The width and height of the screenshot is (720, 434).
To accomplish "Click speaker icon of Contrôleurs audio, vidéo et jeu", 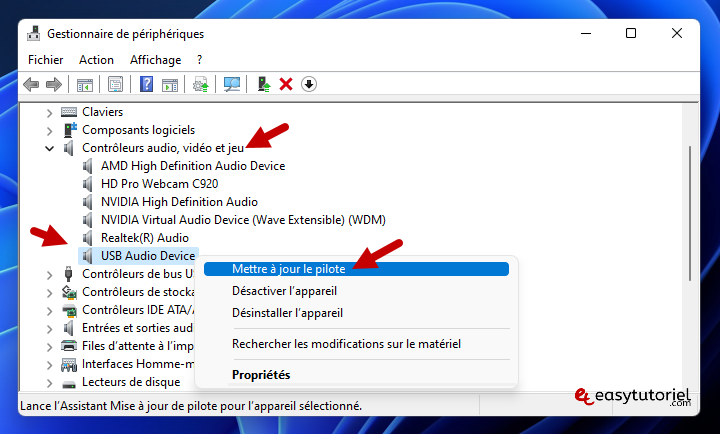I will coord(68,148).
